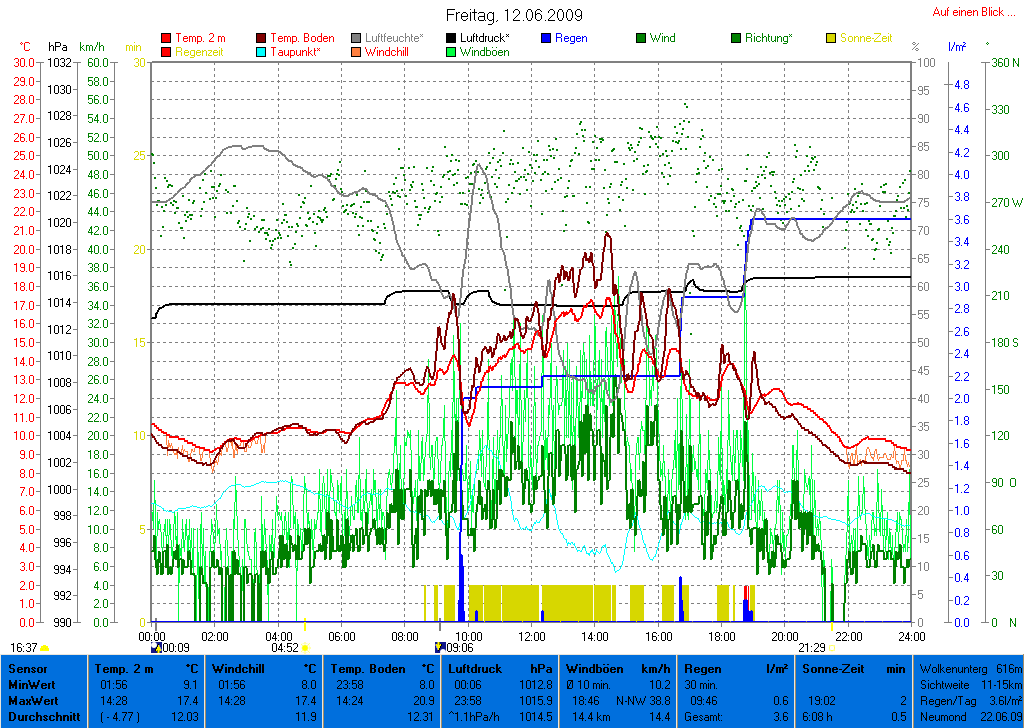The height and width of the screenshot is (728, 1024).
Task: Click the orange Windchill legend square
Action: (357, 52)
